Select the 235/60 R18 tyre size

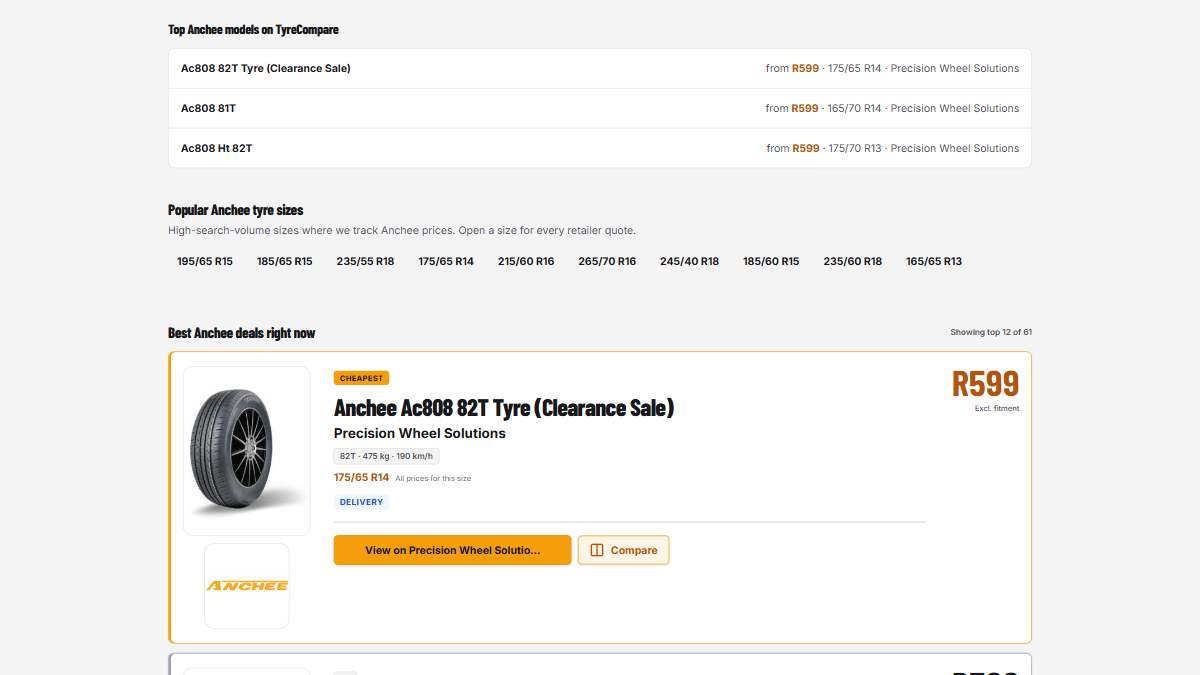tap(853, 261)
